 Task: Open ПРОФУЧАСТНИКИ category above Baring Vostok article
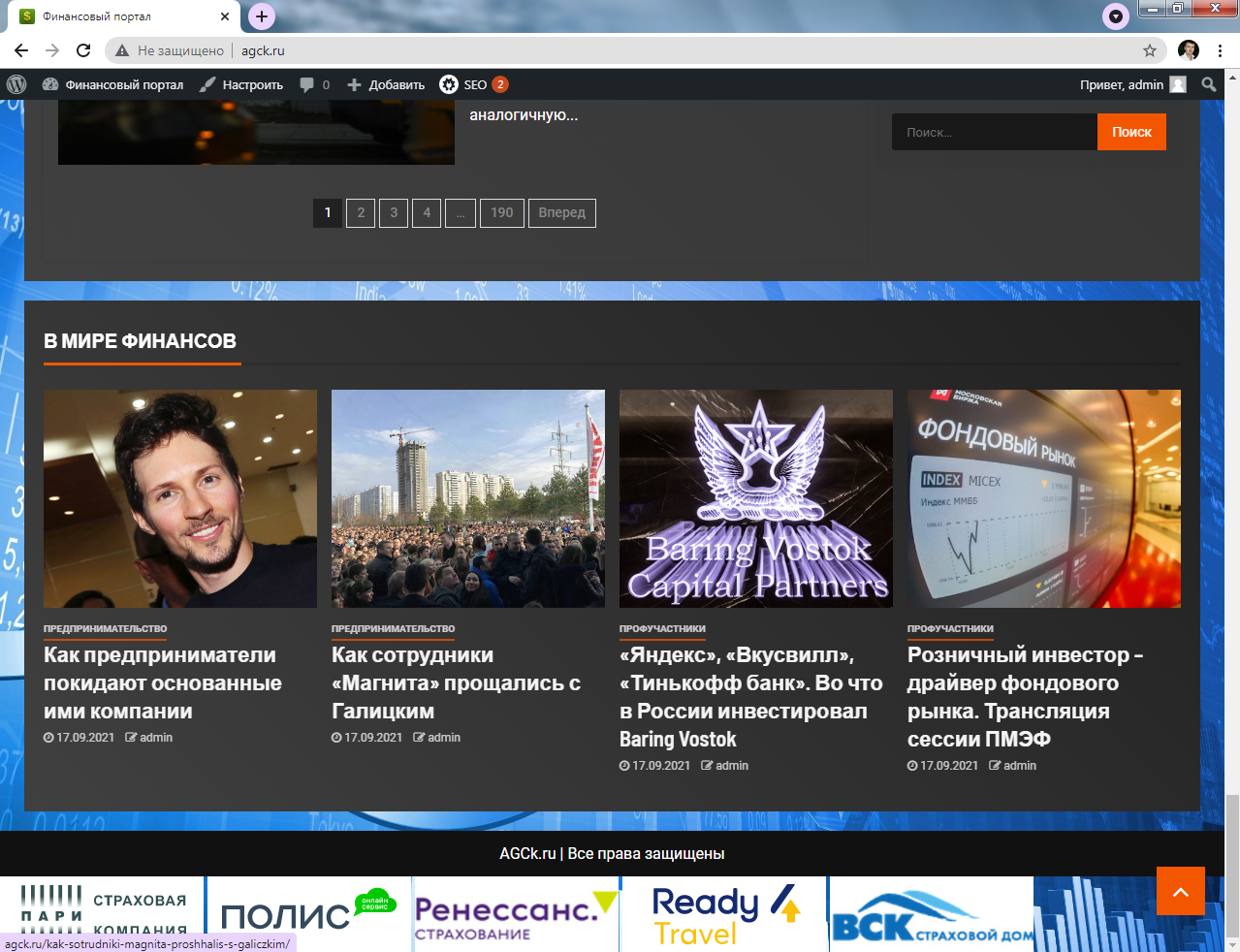[x=662, y=628]
